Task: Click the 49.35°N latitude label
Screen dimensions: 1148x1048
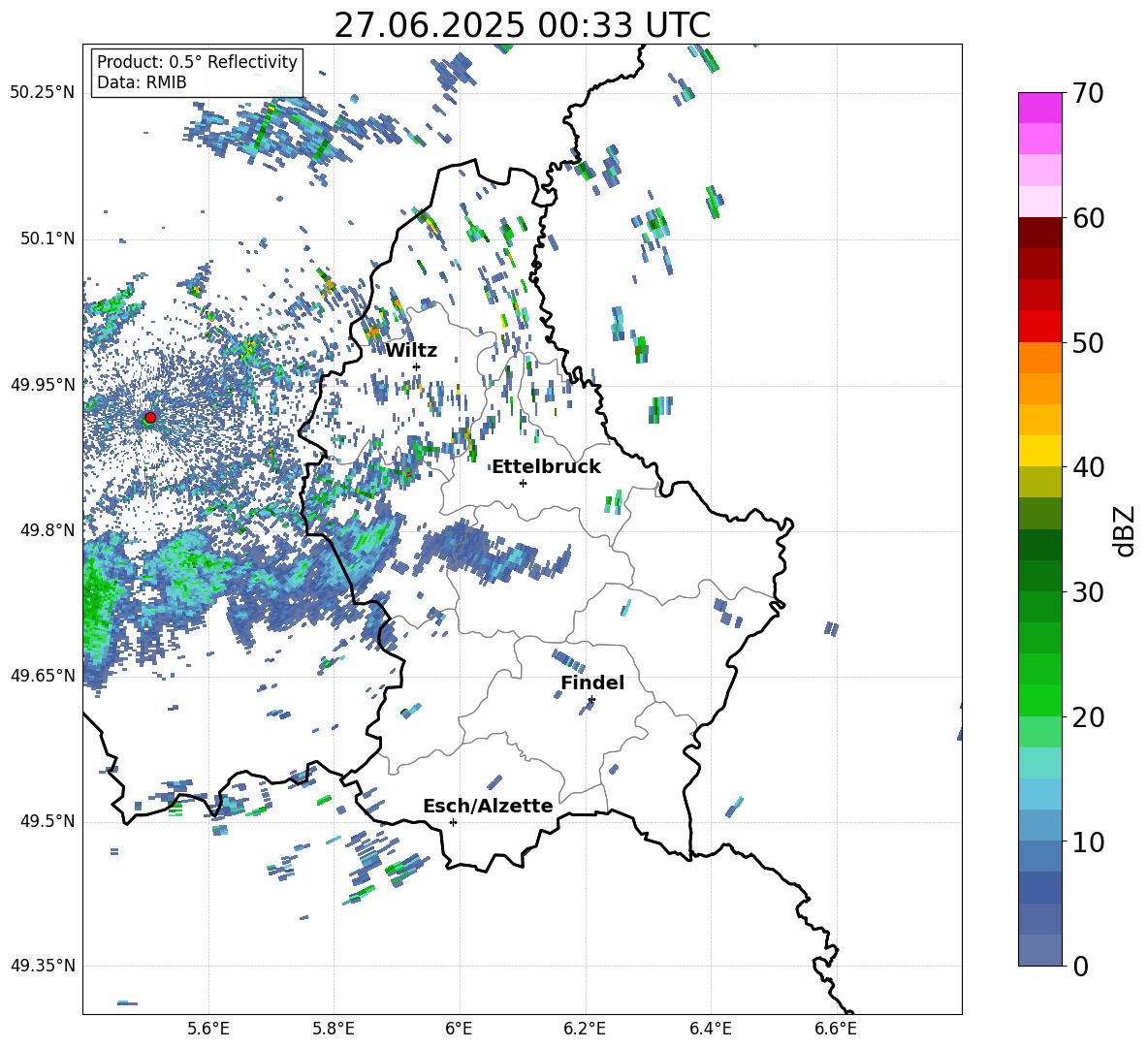Action: tap(43, 966)
